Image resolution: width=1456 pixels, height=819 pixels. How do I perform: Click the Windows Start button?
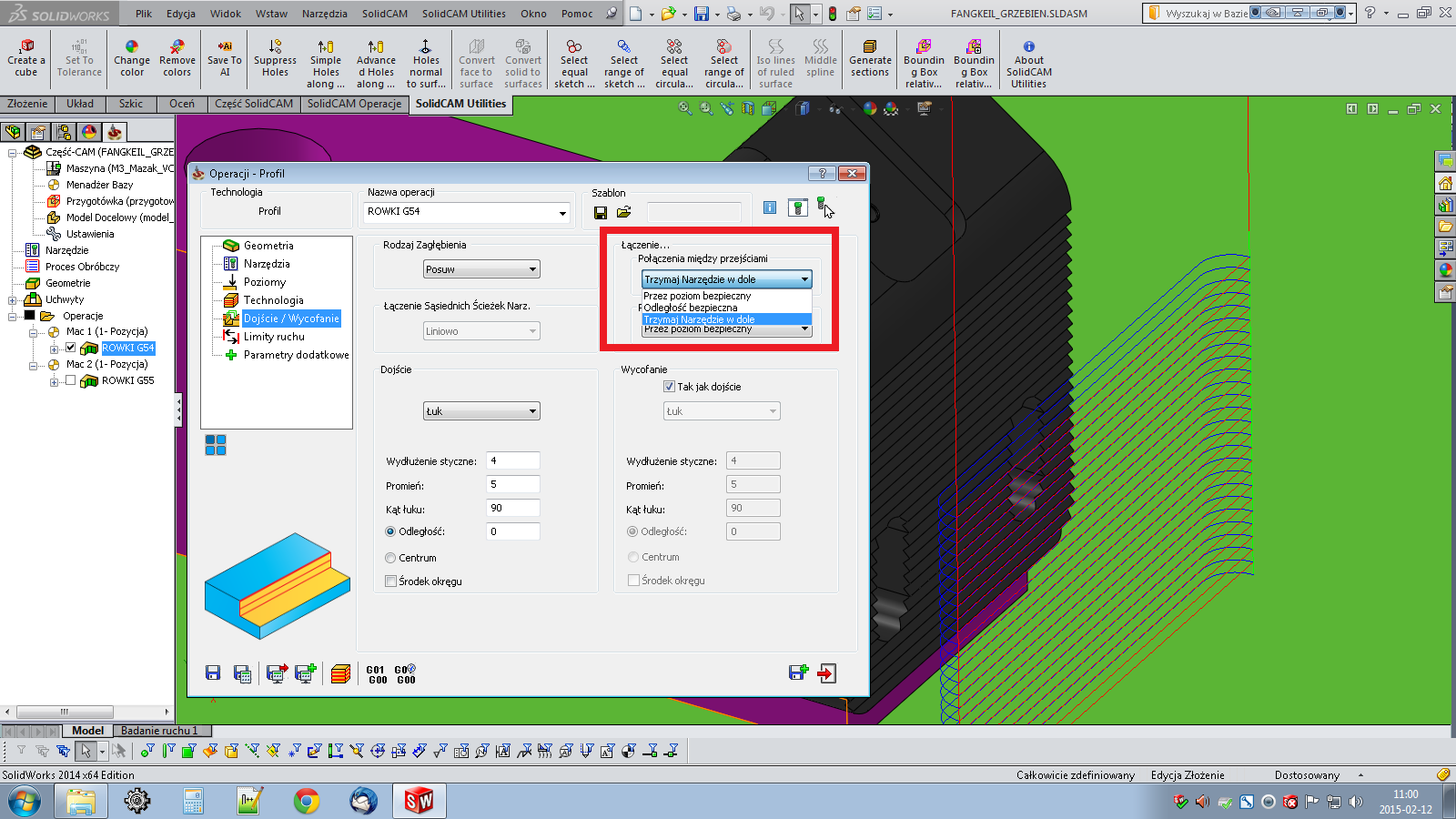[25, 801]
